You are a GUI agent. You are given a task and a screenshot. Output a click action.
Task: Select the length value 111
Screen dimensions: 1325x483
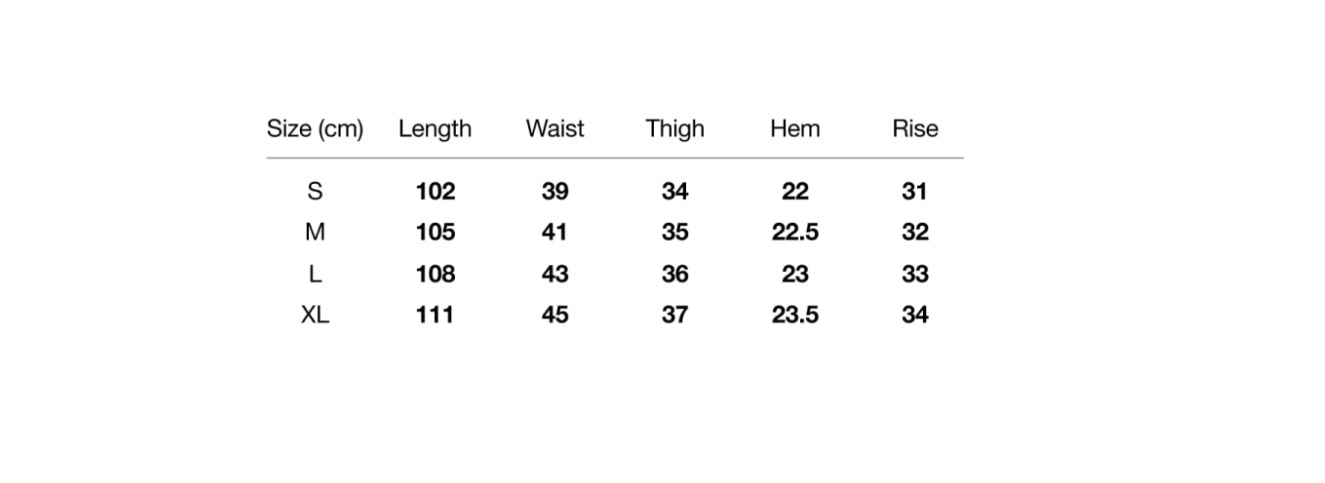click(435, 315)
